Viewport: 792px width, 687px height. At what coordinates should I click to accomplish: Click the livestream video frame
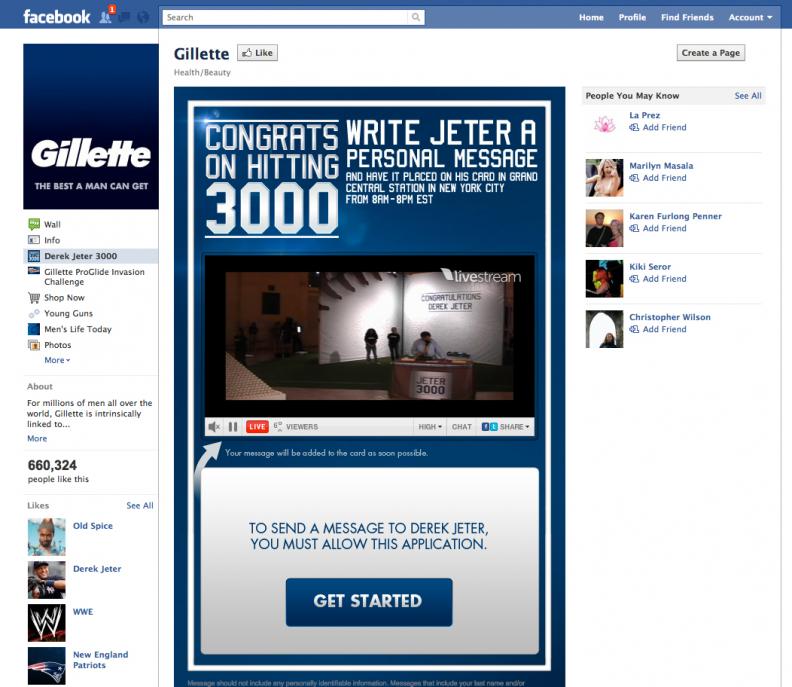coord(369,336)
